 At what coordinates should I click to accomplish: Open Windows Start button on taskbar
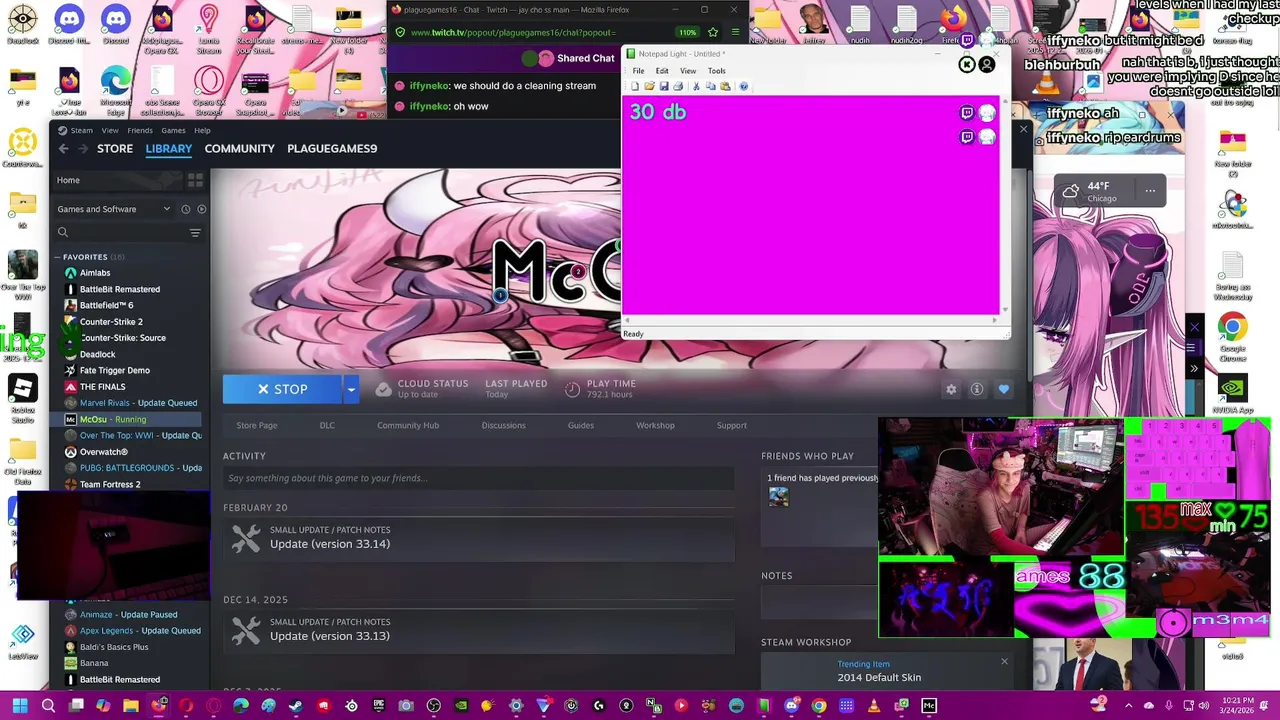(x=20, y=705)
